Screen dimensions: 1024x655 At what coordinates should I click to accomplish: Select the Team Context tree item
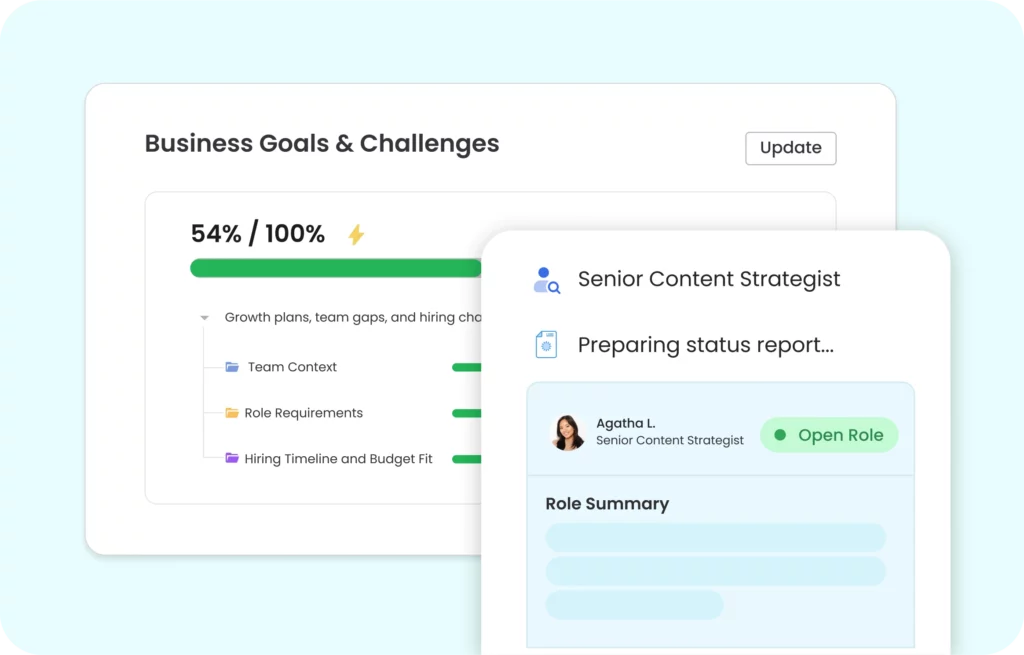coord(292,367)
